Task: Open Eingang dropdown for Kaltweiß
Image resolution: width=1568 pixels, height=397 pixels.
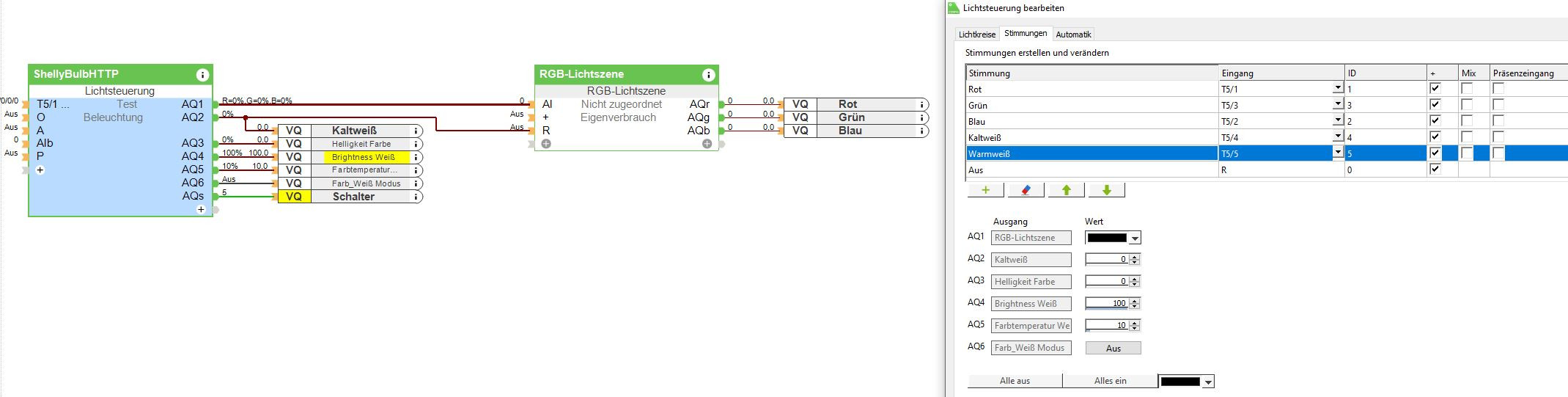Action: pyautogui.click(x=1338, y=136)
